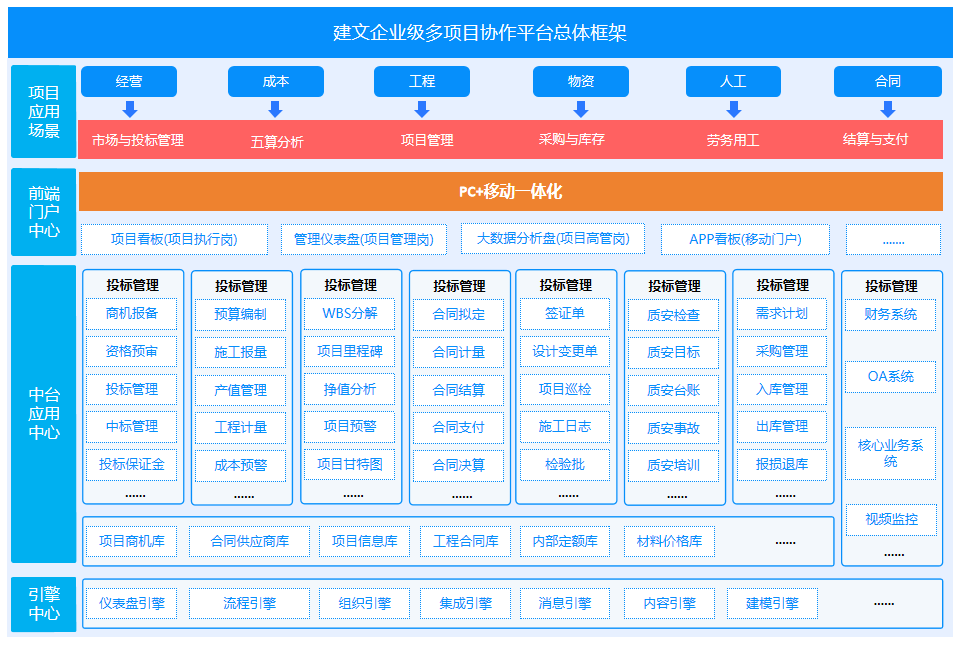Click the down arrow under 成本
The width and height of the screenshot is (961, 646).
pyautogui.click(x=275, y=110)
